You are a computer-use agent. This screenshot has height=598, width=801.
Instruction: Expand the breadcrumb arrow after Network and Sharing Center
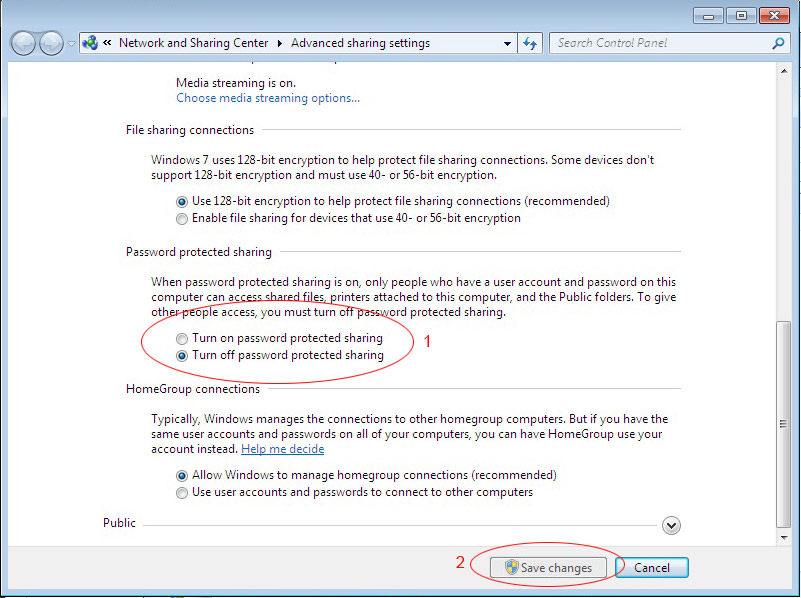[x=279, y=43]
